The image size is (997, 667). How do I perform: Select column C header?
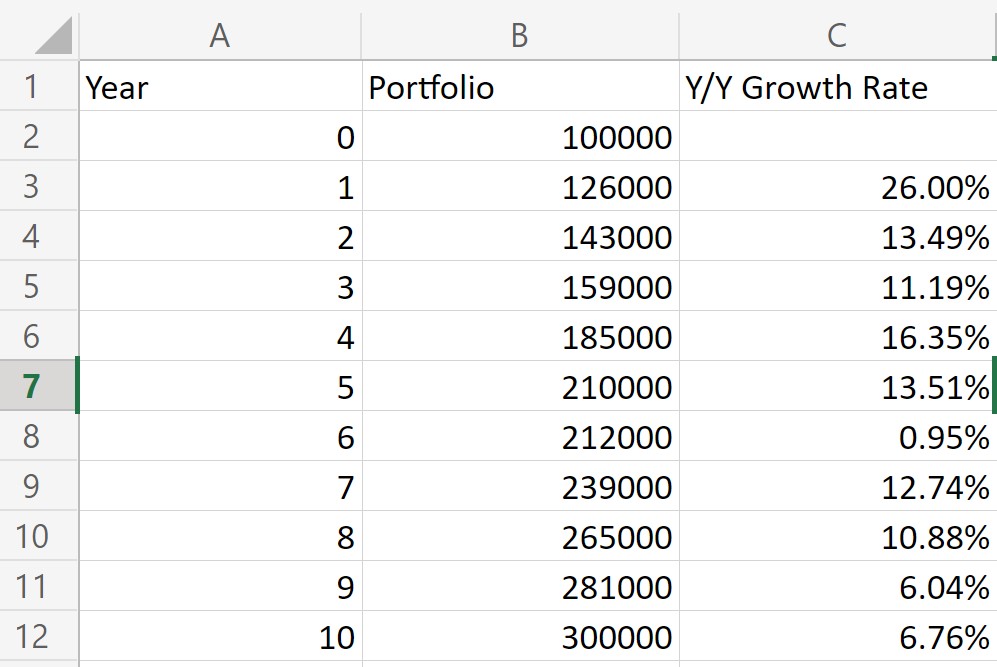[837, 36]
